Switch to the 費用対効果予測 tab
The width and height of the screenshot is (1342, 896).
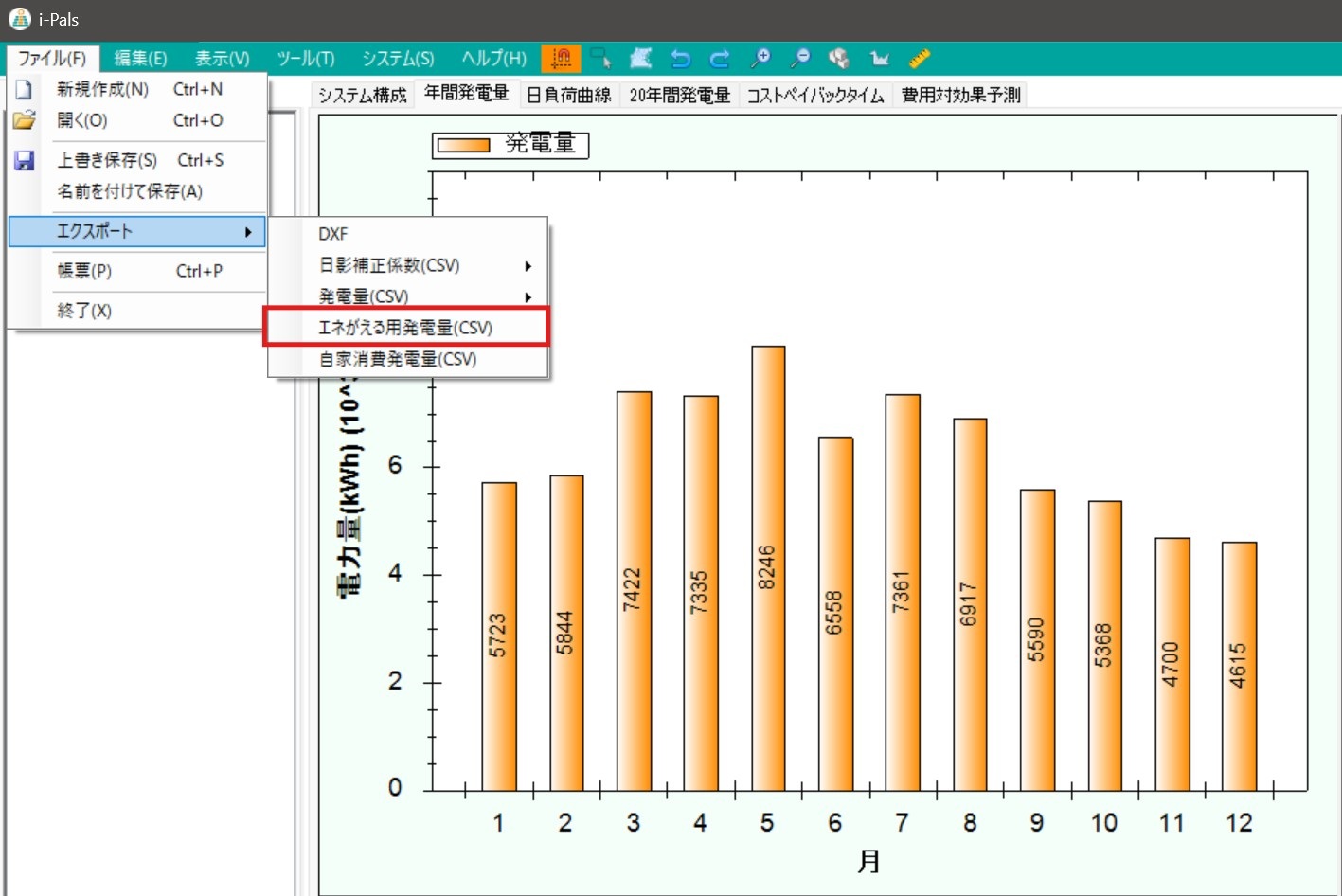[960, 95]
